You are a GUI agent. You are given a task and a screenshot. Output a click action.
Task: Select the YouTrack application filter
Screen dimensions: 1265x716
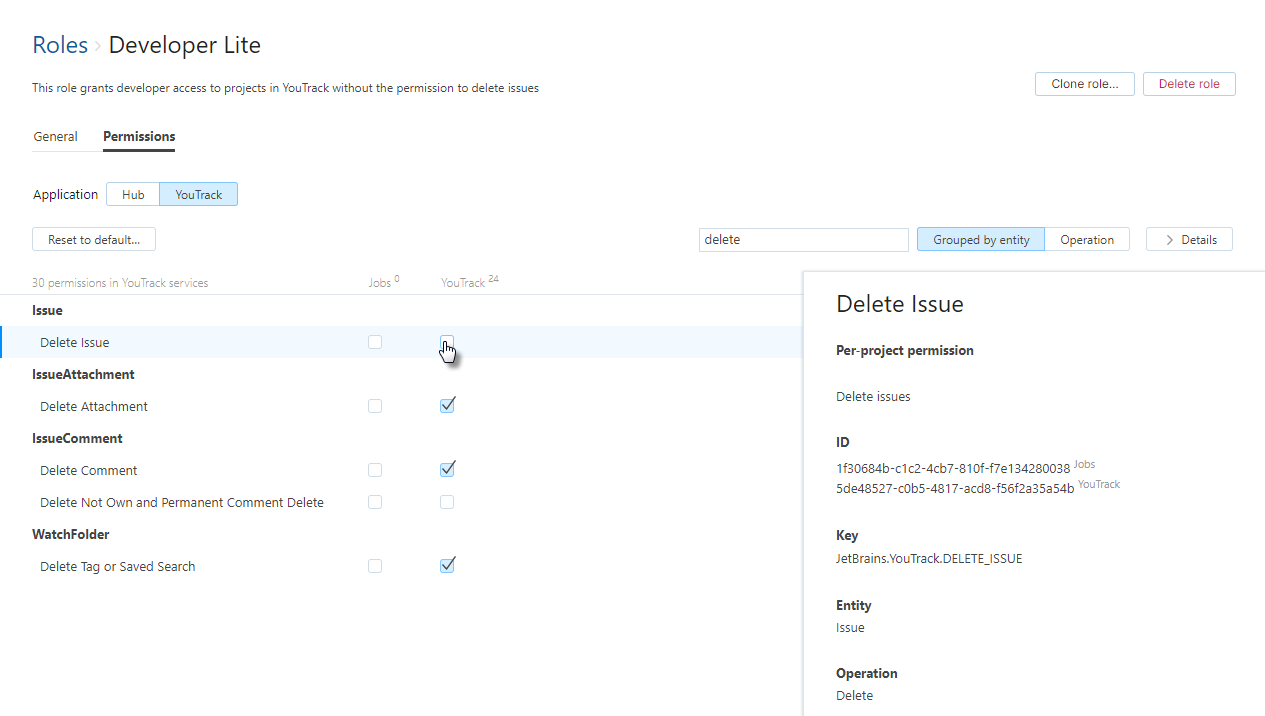coord(198,194)
